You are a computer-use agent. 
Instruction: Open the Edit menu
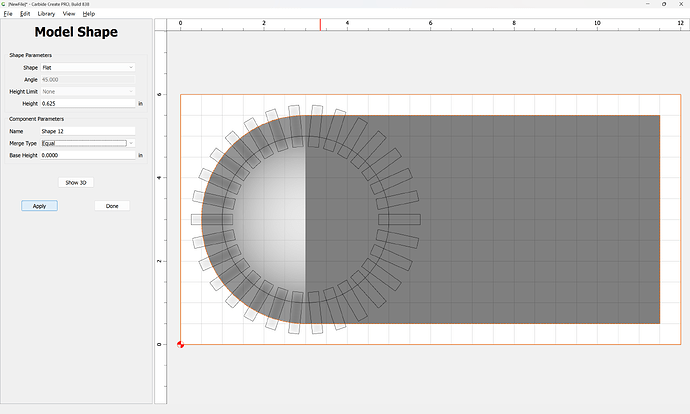point(23,14)
